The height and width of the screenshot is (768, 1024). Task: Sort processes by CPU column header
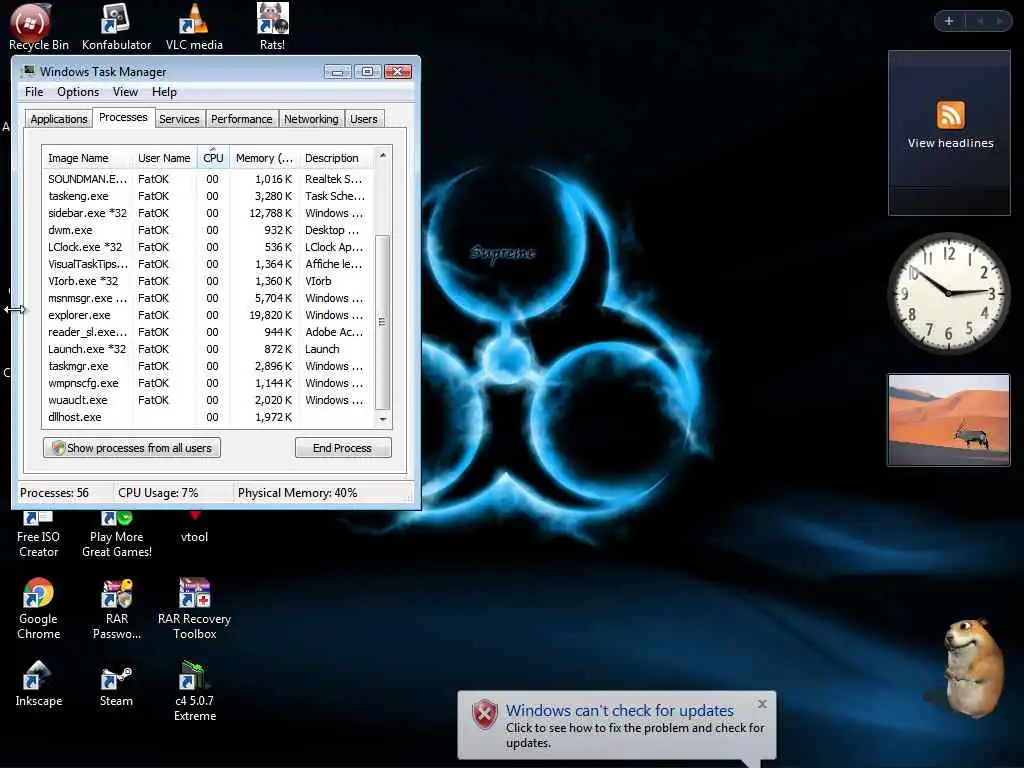213,158
